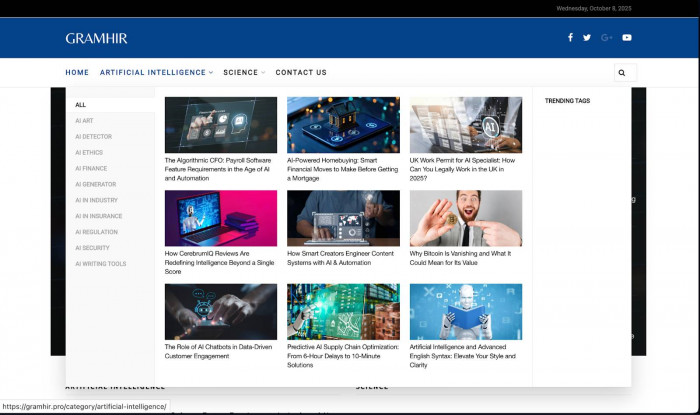Open the Facebook social icon
Viewport: 700px width, 415px height.
pos(571,38)
